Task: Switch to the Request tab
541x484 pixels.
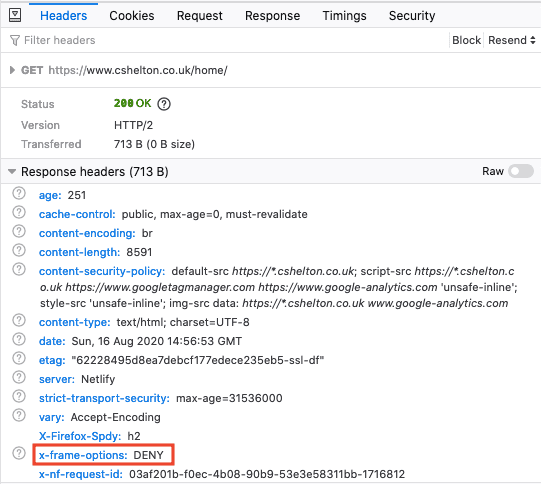Action: point(199,16)
